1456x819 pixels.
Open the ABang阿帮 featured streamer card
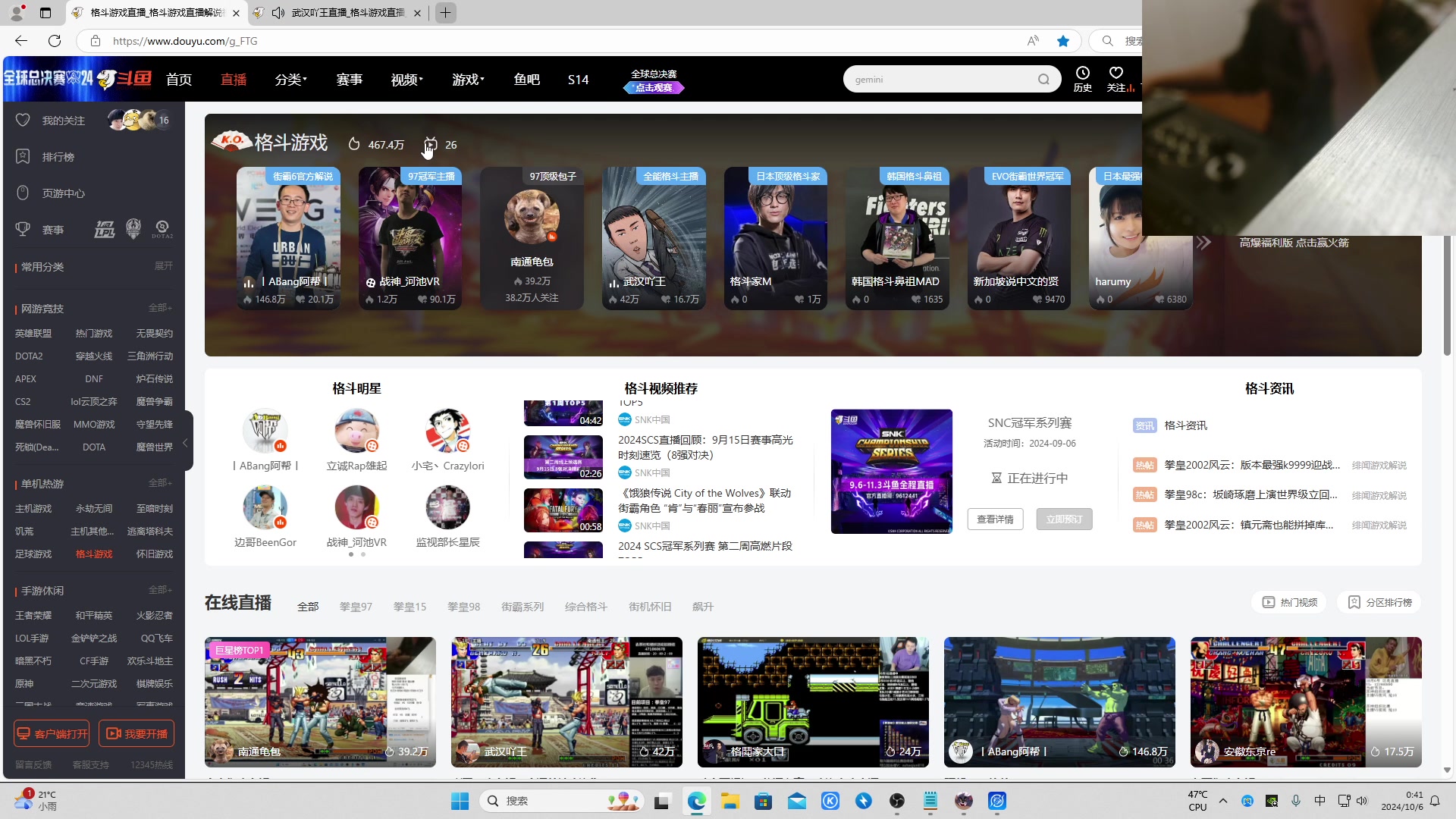click(288, 238)
